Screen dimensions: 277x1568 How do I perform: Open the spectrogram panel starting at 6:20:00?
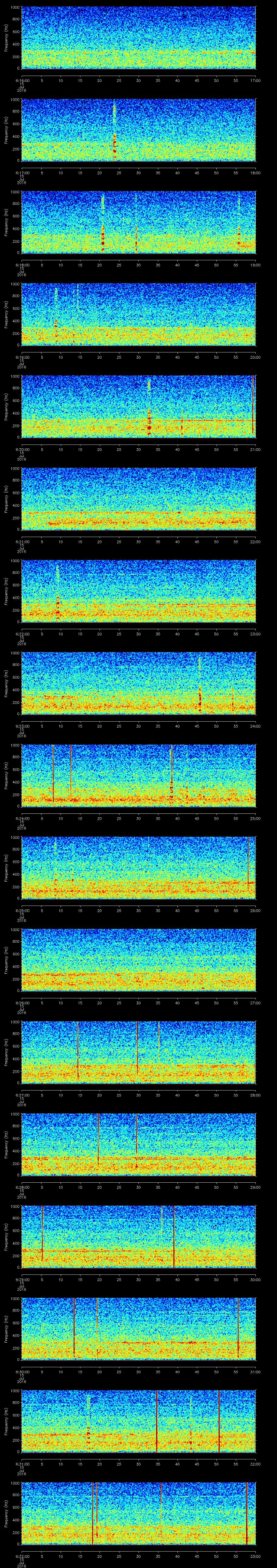139,407
